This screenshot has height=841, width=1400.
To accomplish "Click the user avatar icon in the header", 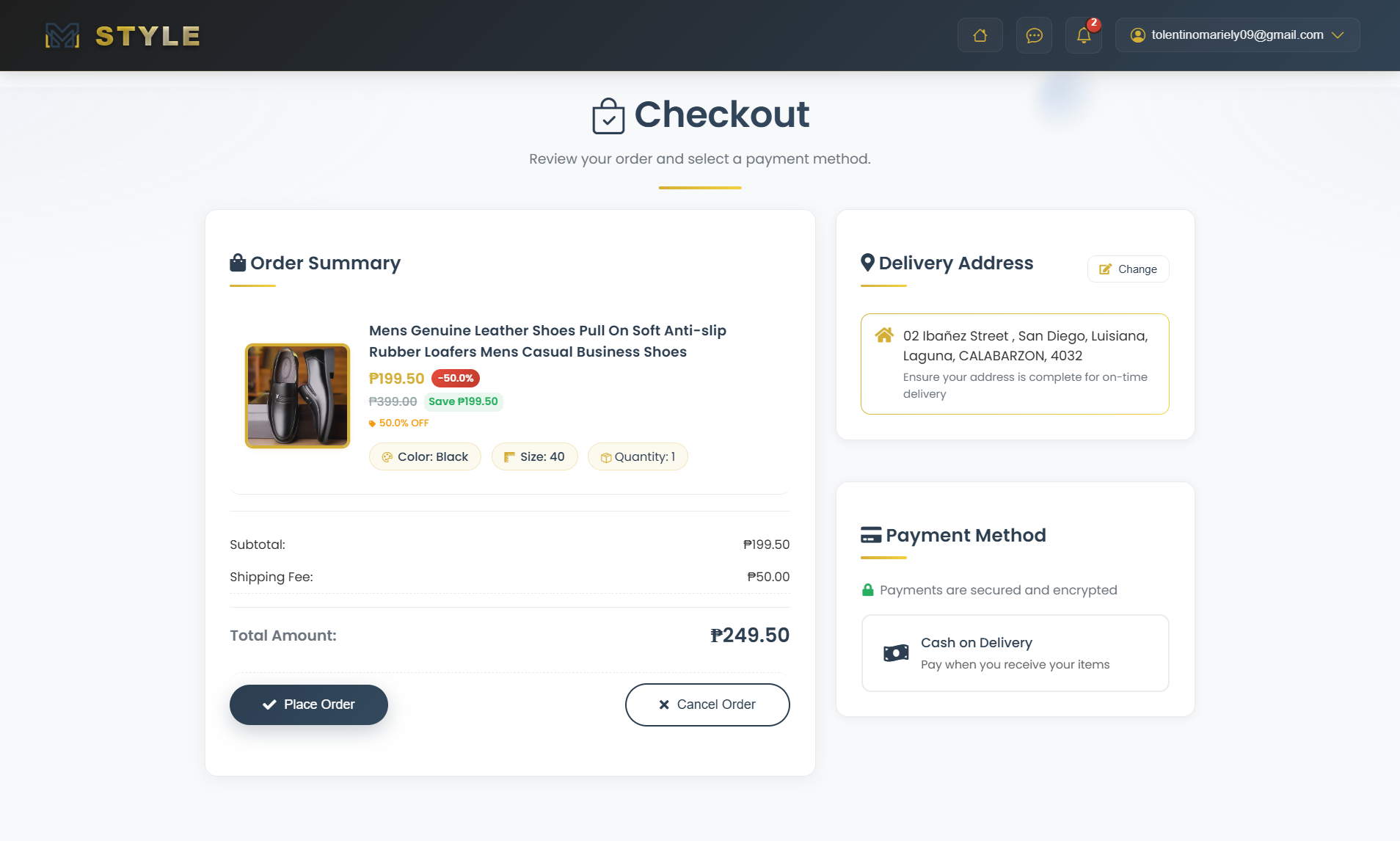I will [1137, 34].
